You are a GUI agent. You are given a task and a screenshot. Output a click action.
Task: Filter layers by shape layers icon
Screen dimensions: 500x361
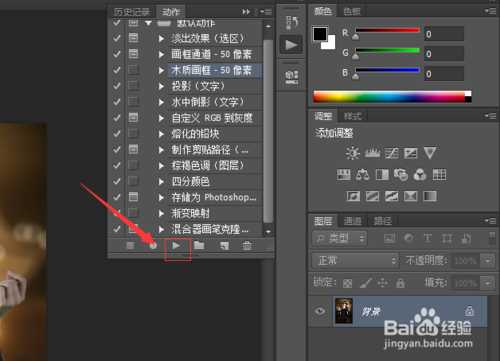pos(447,238)
